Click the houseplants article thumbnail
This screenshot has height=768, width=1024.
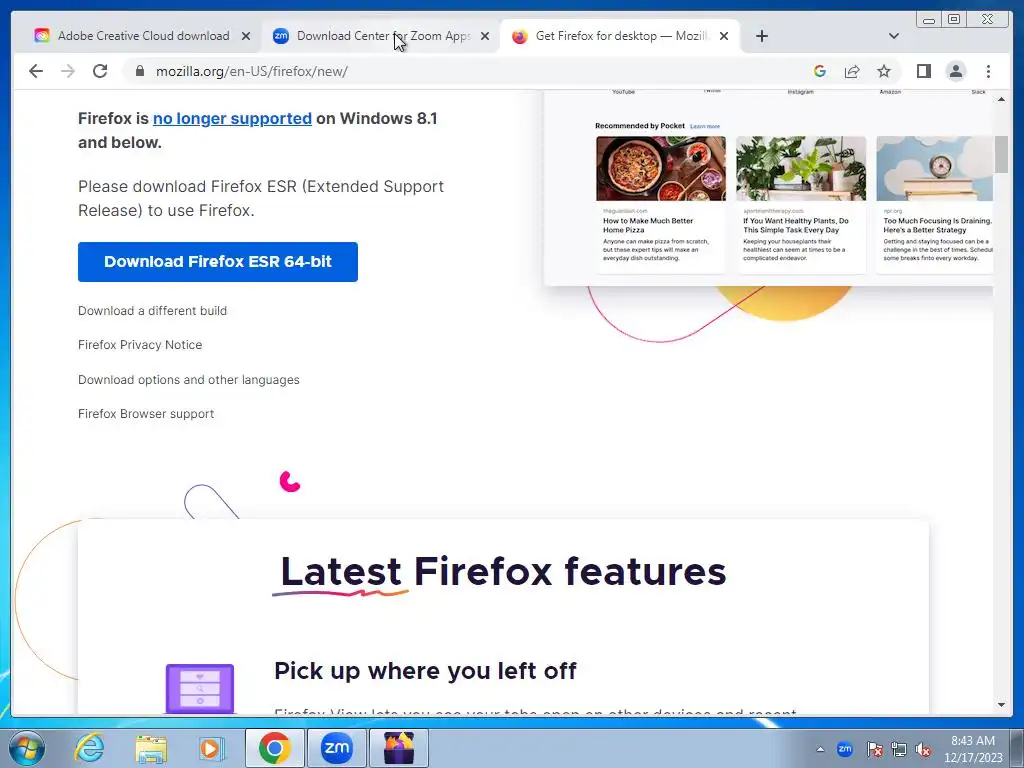(801, 168)
